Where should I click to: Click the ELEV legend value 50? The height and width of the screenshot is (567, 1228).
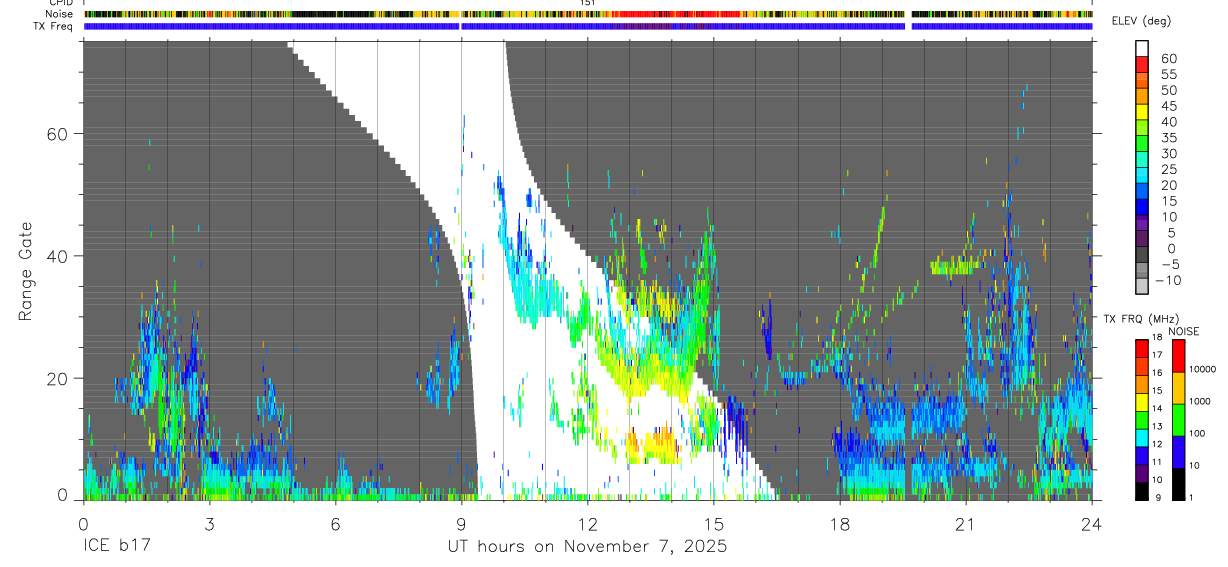click(1169, 90)
